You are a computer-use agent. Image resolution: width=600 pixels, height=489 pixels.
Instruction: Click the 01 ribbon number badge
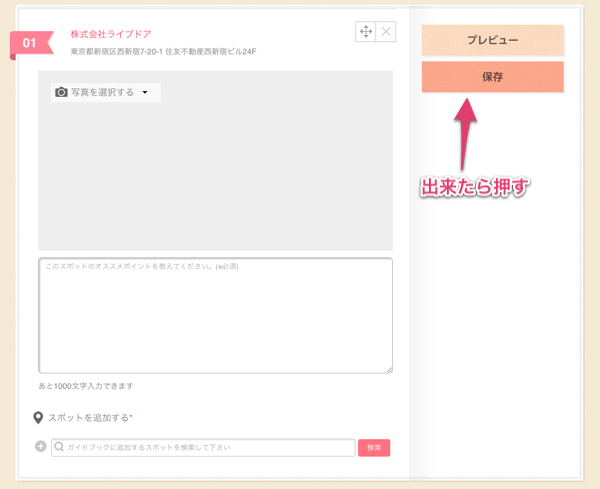pos(31,43)
